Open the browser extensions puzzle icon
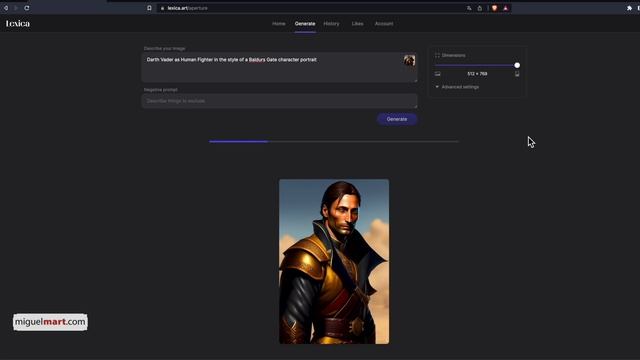Screen dimensions: 640x360 coord(629,8)
